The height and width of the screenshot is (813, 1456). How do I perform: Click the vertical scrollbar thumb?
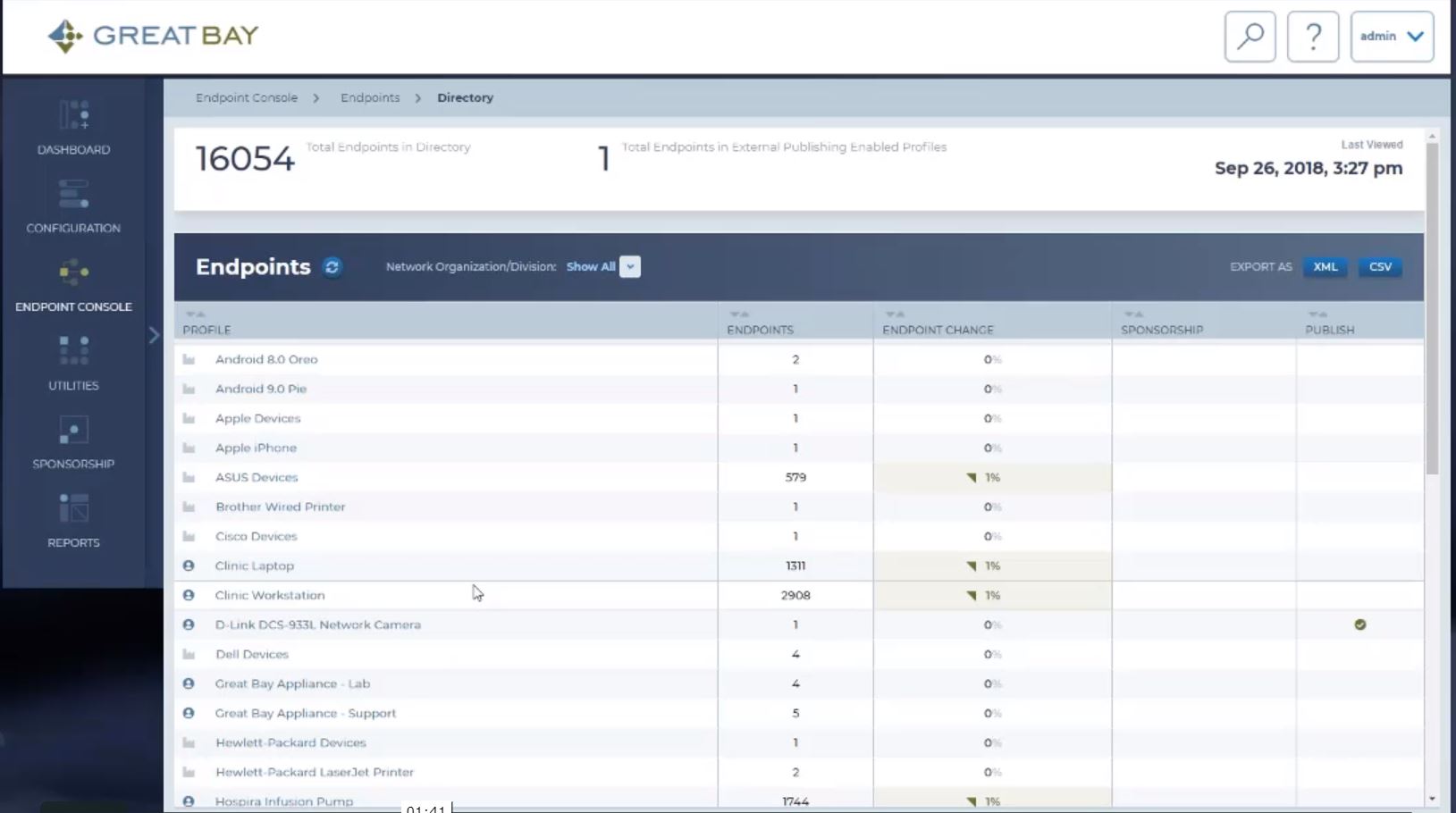(1432, 308)
